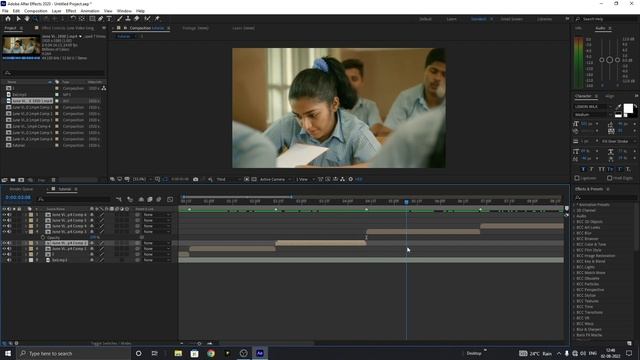Open Chrome from the Windows taskbar
The height and width of the screenshot is (360, 640).
tap(211, 353)
